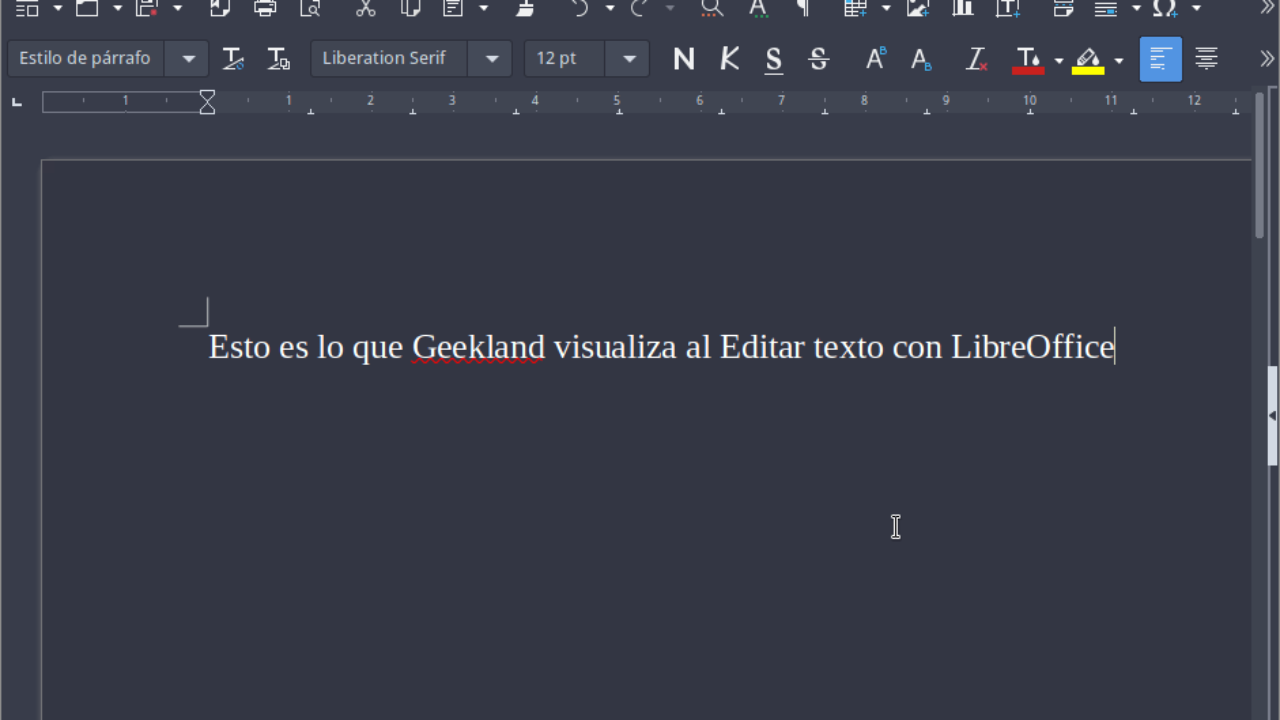Expand the 12 pt font size dropdown

click(x=629, y=59)
